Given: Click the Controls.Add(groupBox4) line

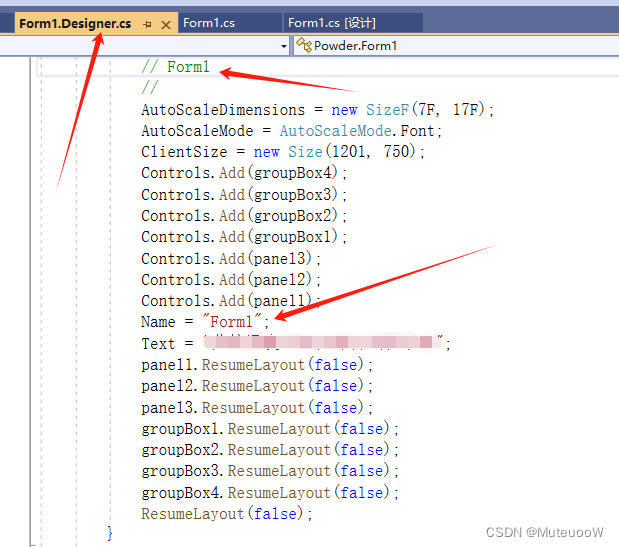Looking at the screenshot, I should click(x=244, y=173).
